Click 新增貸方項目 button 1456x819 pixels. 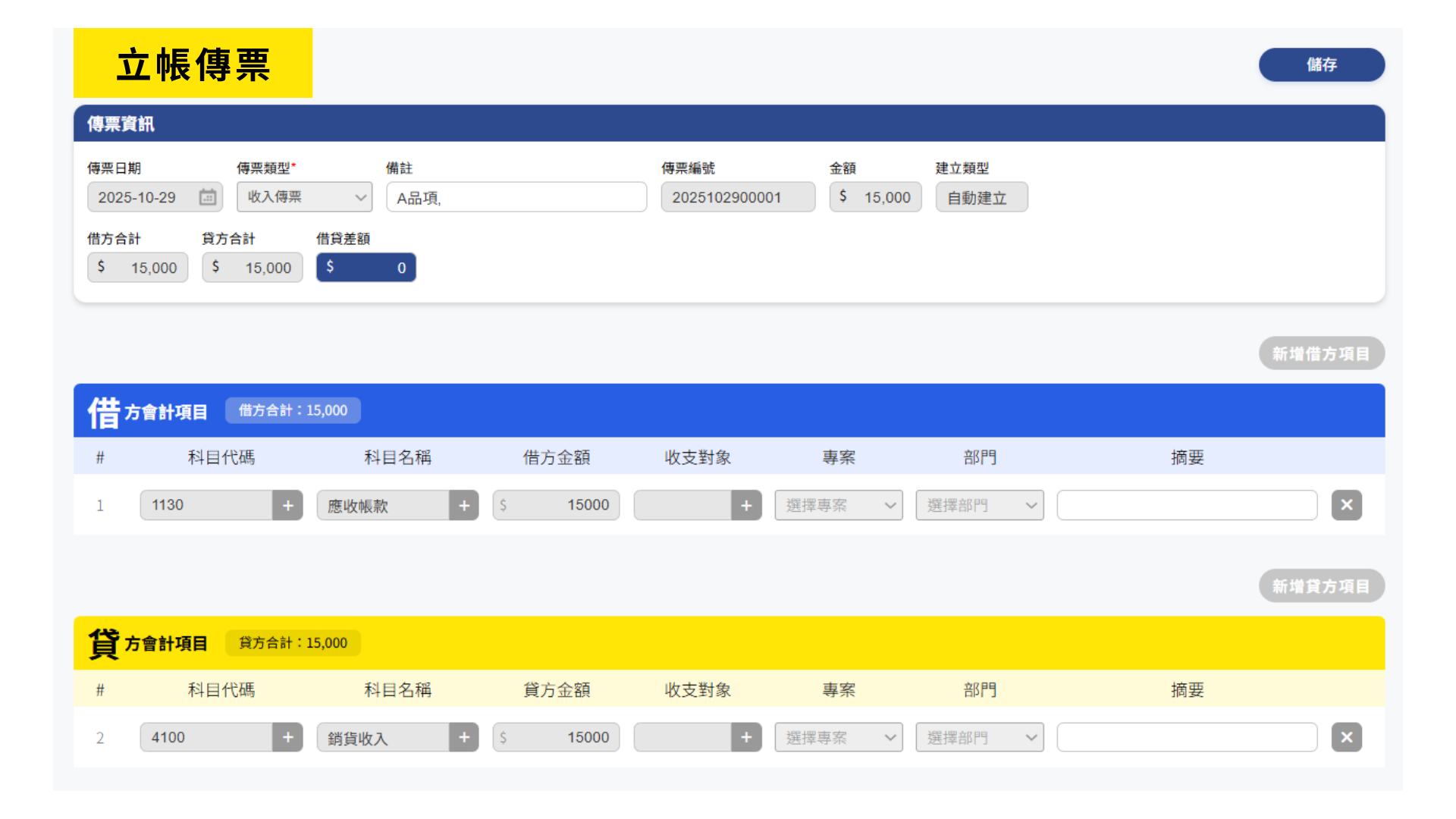[x=1321, y=586]
